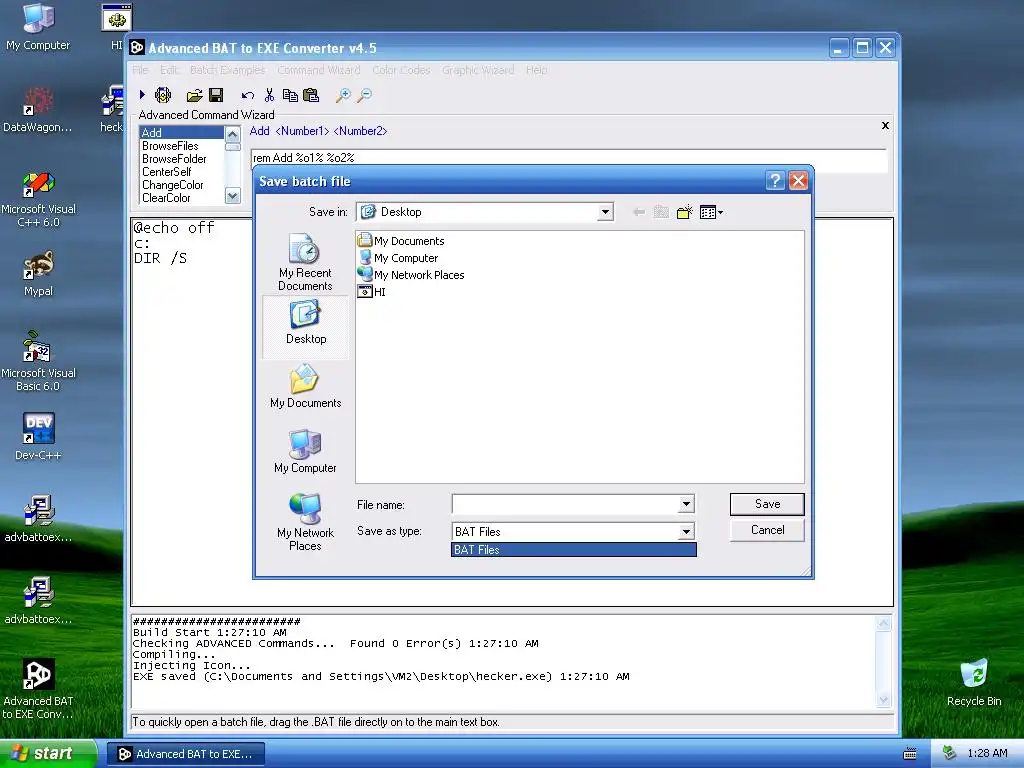Select the HI file in file list
The image size is (1024, 768).
click(372, 292)
